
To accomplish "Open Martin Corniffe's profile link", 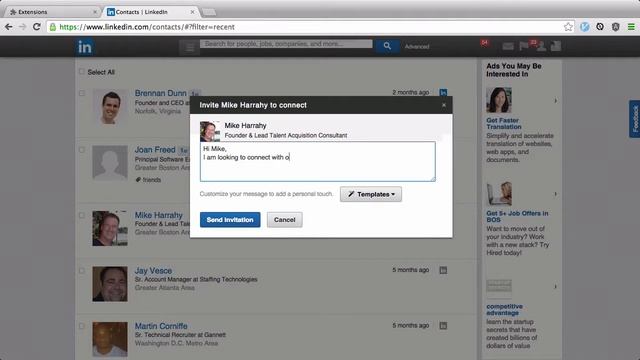I will click(161, 326).
